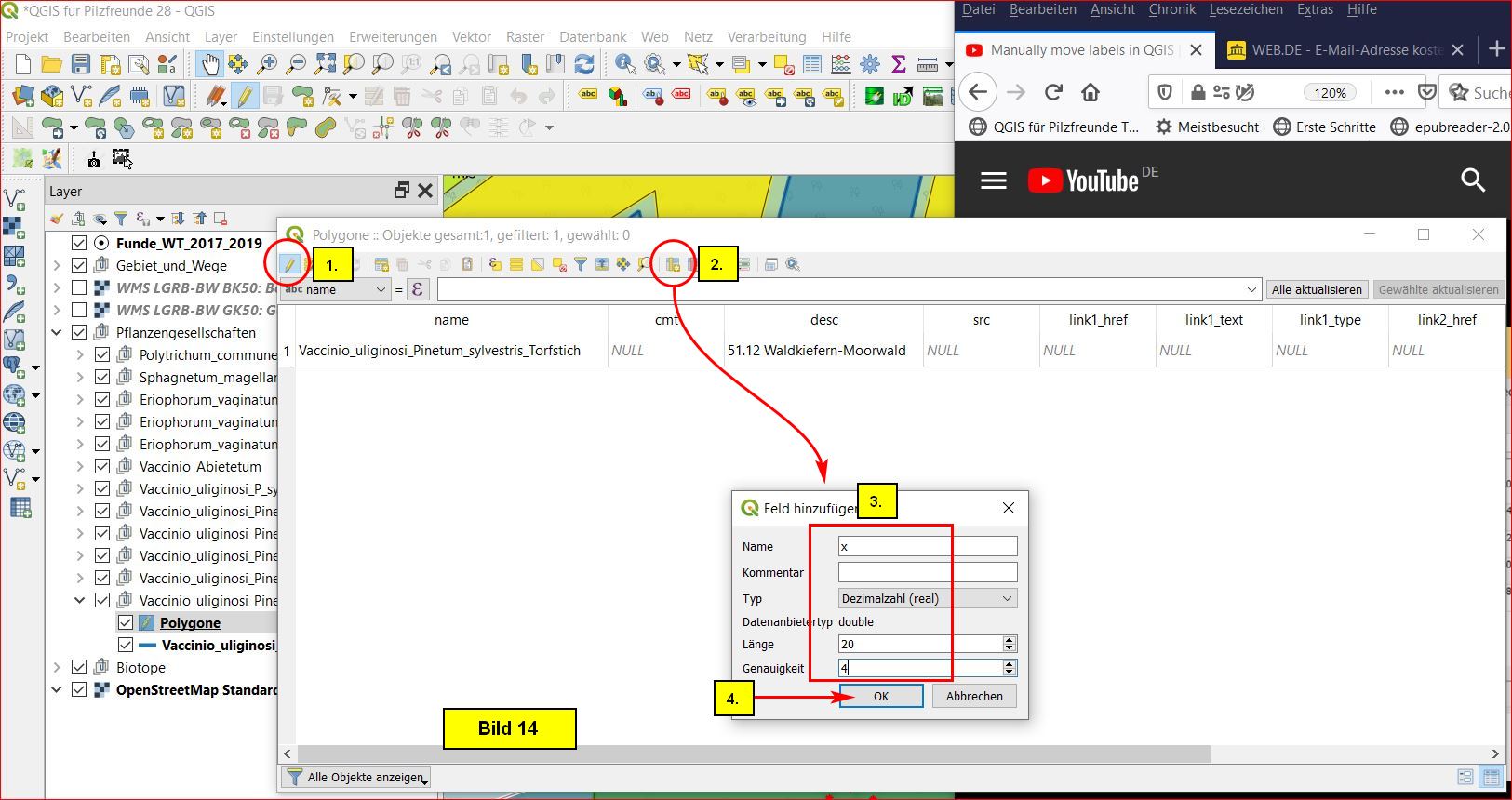1512x800 pixels.
Task: Click OK in Feld hinzufügen dialog
Action: click(880, 697)
